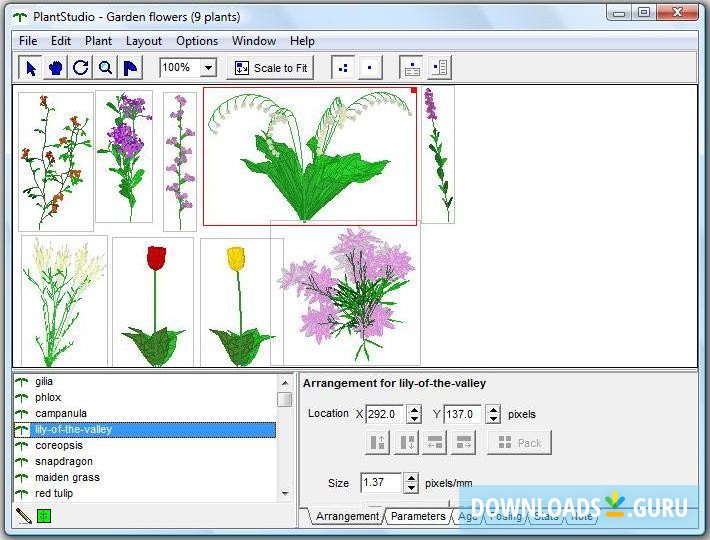Click the align-left arrangement button
710x540 pixels.
pyautogui.click(x=435, y=443)
